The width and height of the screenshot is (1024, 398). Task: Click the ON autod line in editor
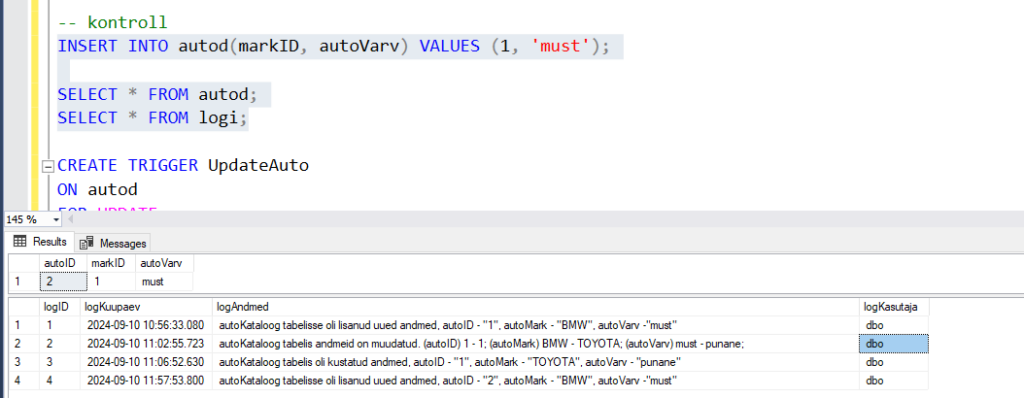(98, 190)
